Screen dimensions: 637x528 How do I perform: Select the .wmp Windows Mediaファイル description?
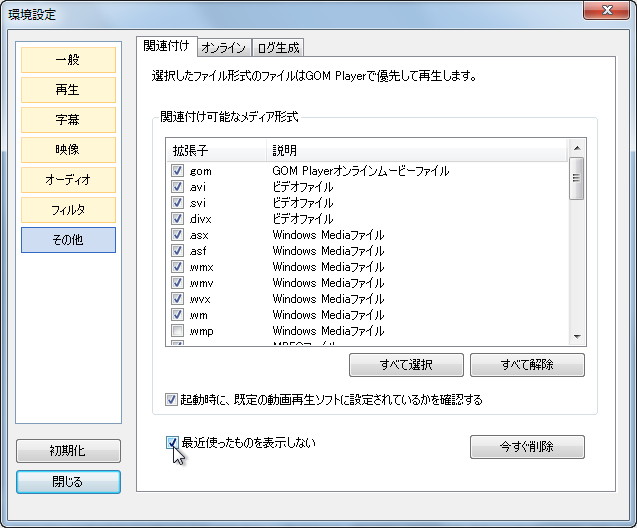(x=328, y=331)
